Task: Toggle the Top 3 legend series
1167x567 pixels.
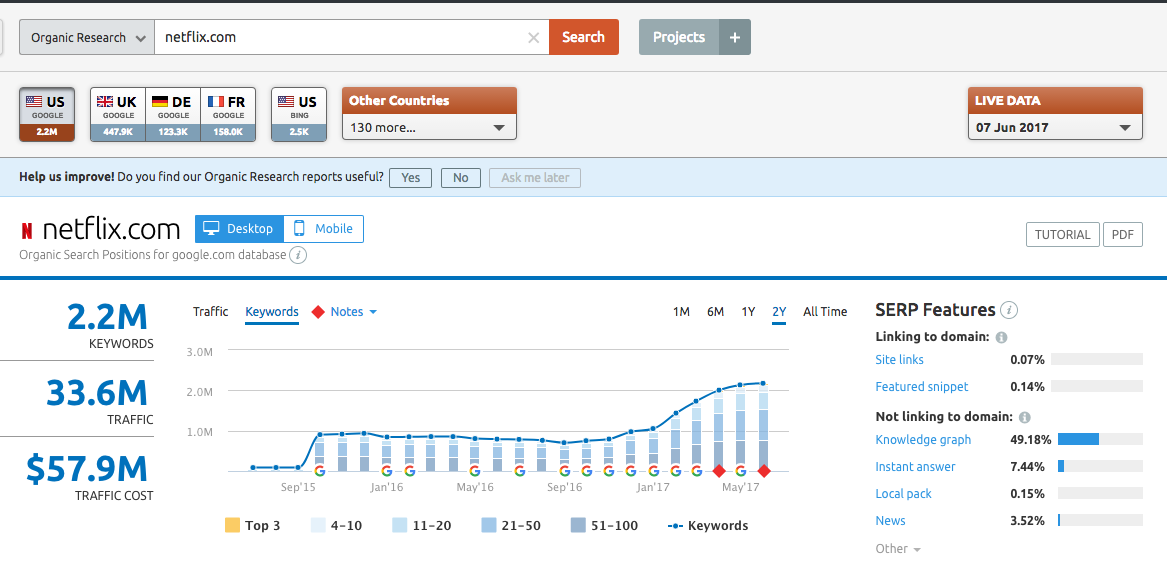Action: tap(233, 525)
